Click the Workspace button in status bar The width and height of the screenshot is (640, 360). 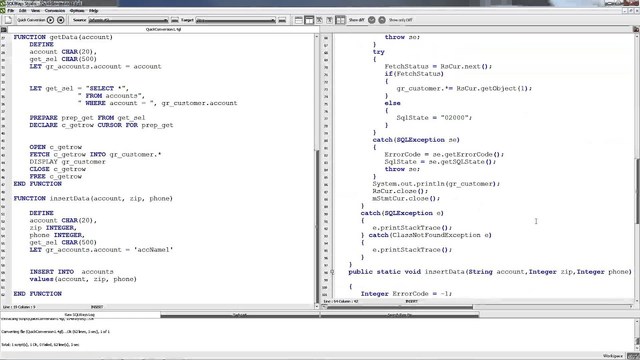[612, 356]
